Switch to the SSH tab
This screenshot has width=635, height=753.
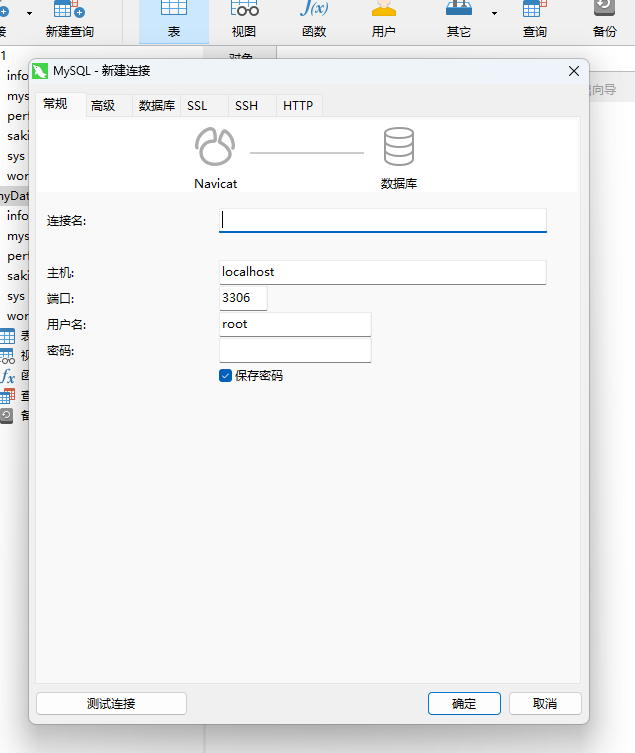point(252,106)
